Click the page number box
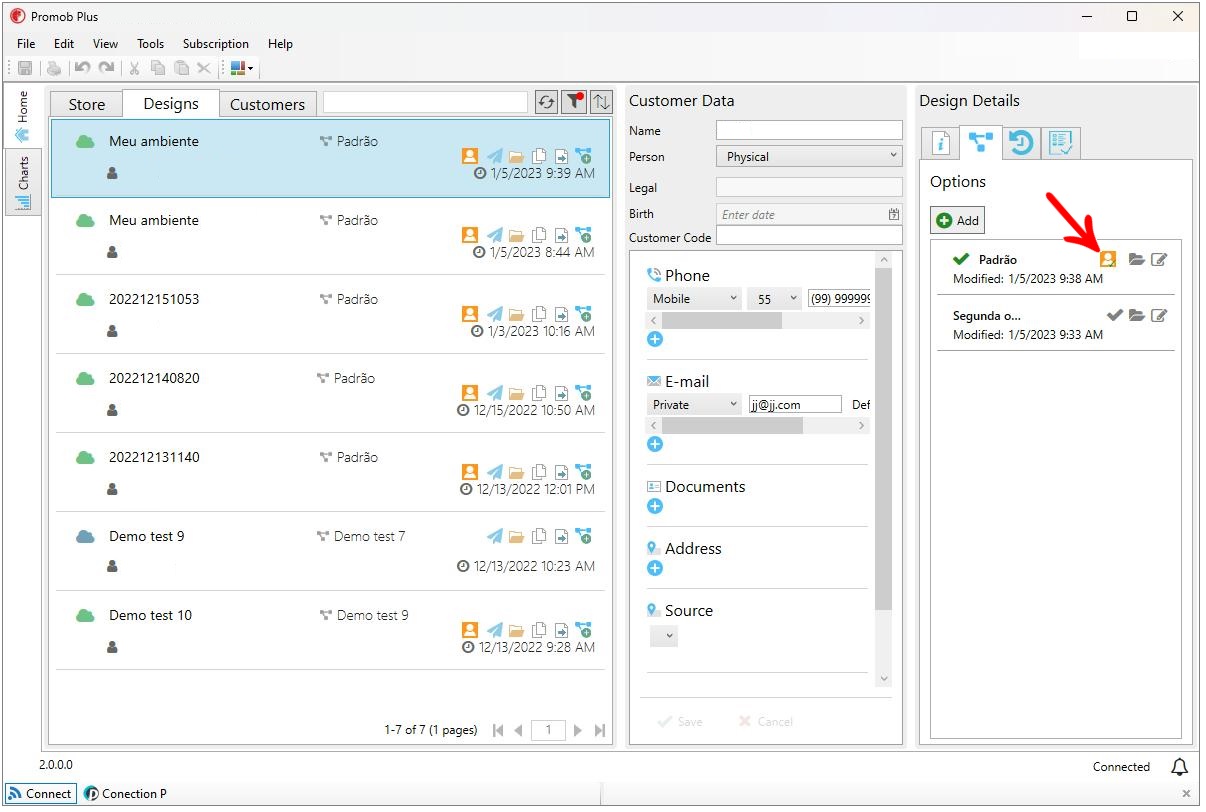1206x812 pixels. [548, 730]
